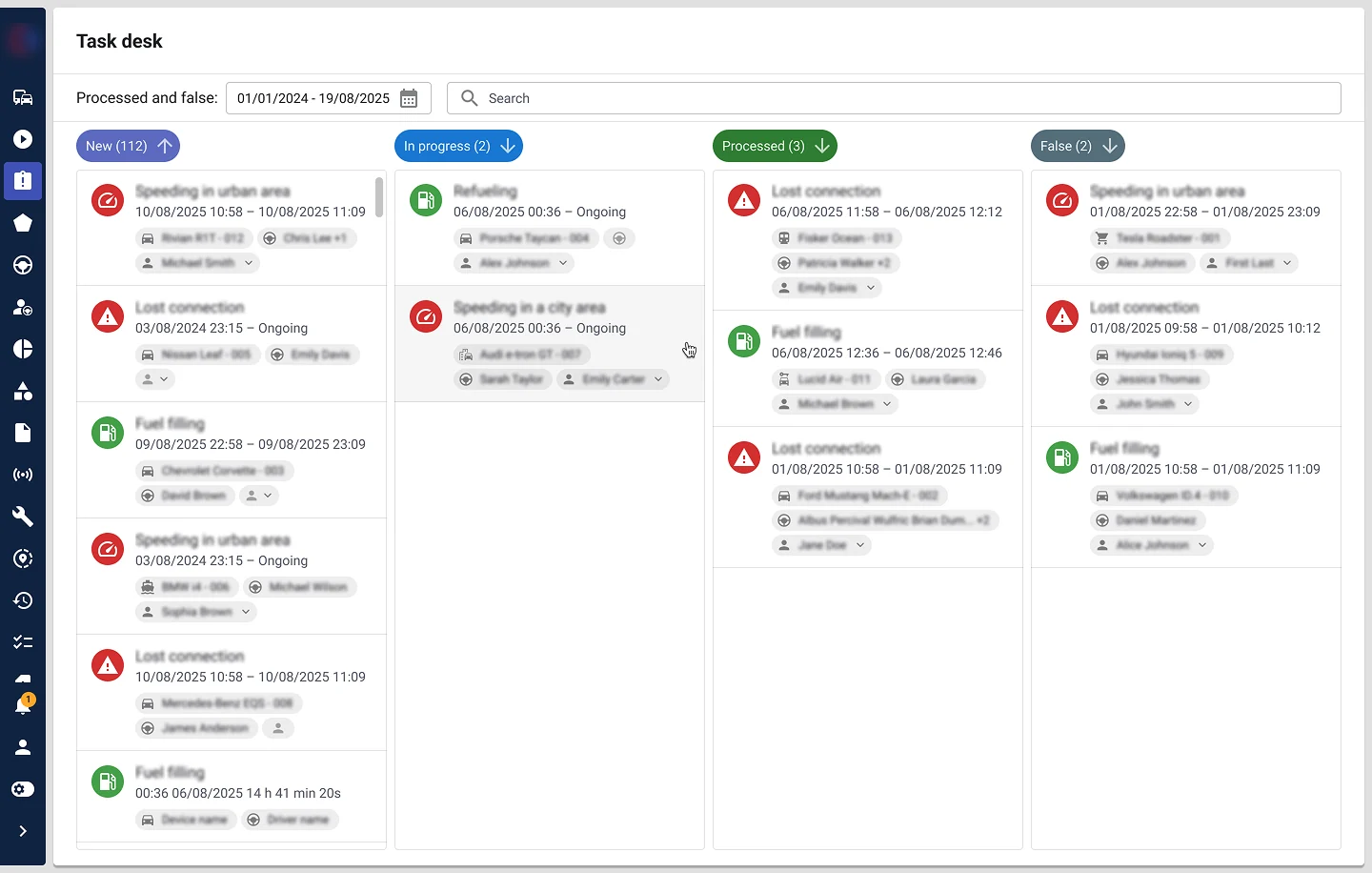This screenshot has height=873, width=1372.
Task: Expand chevron on Fuel filling 06/08/2025 12:36 card
Action: 887,404
